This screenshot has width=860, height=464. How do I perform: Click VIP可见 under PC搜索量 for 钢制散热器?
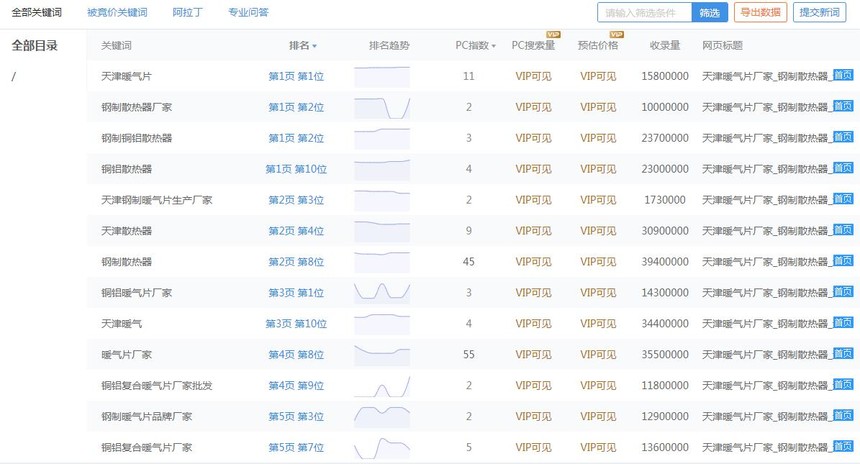pyautogui.click(x=533, y=262)
